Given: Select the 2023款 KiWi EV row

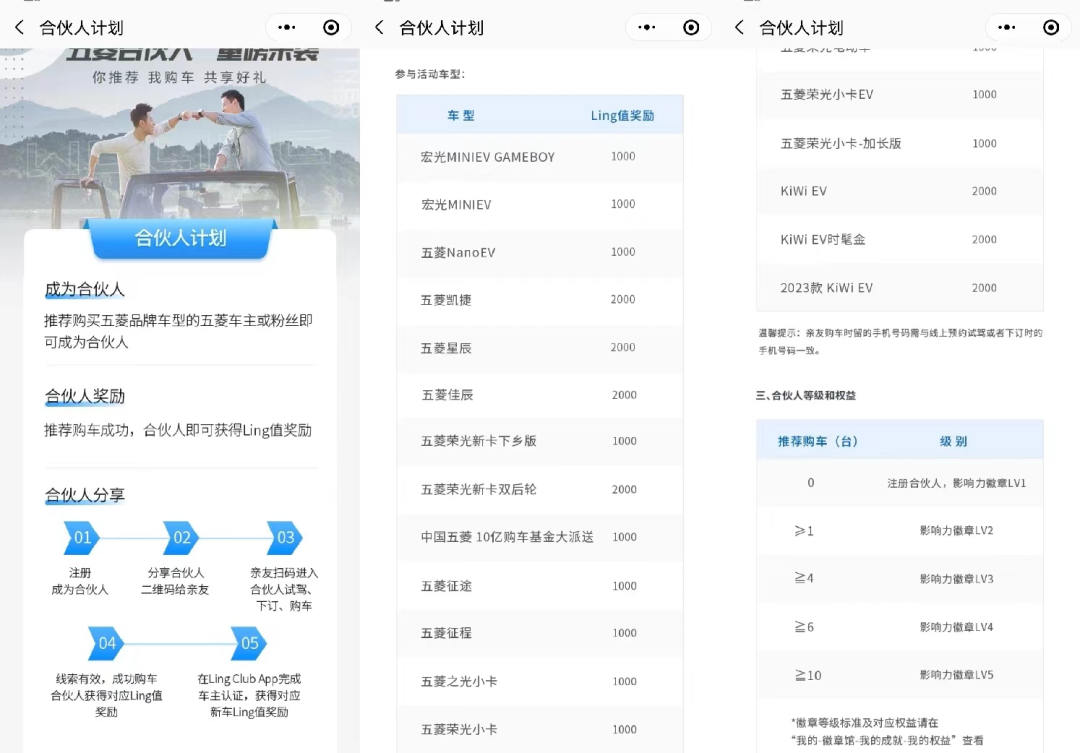Looking at the screenshot, I should point(899,287).
